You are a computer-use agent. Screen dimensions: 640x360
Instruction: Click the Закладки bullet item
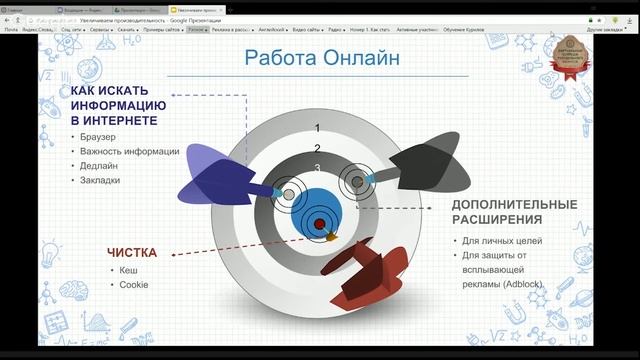(100, 180)
